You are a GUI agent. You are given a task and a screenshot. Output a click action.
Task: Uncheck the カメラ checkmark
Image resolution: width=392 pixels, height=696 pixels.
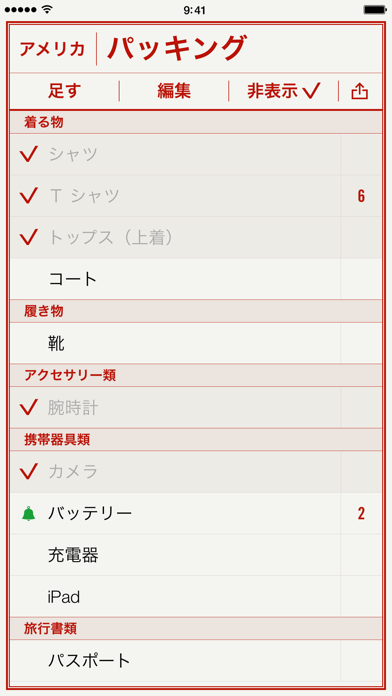click(28, 471)
